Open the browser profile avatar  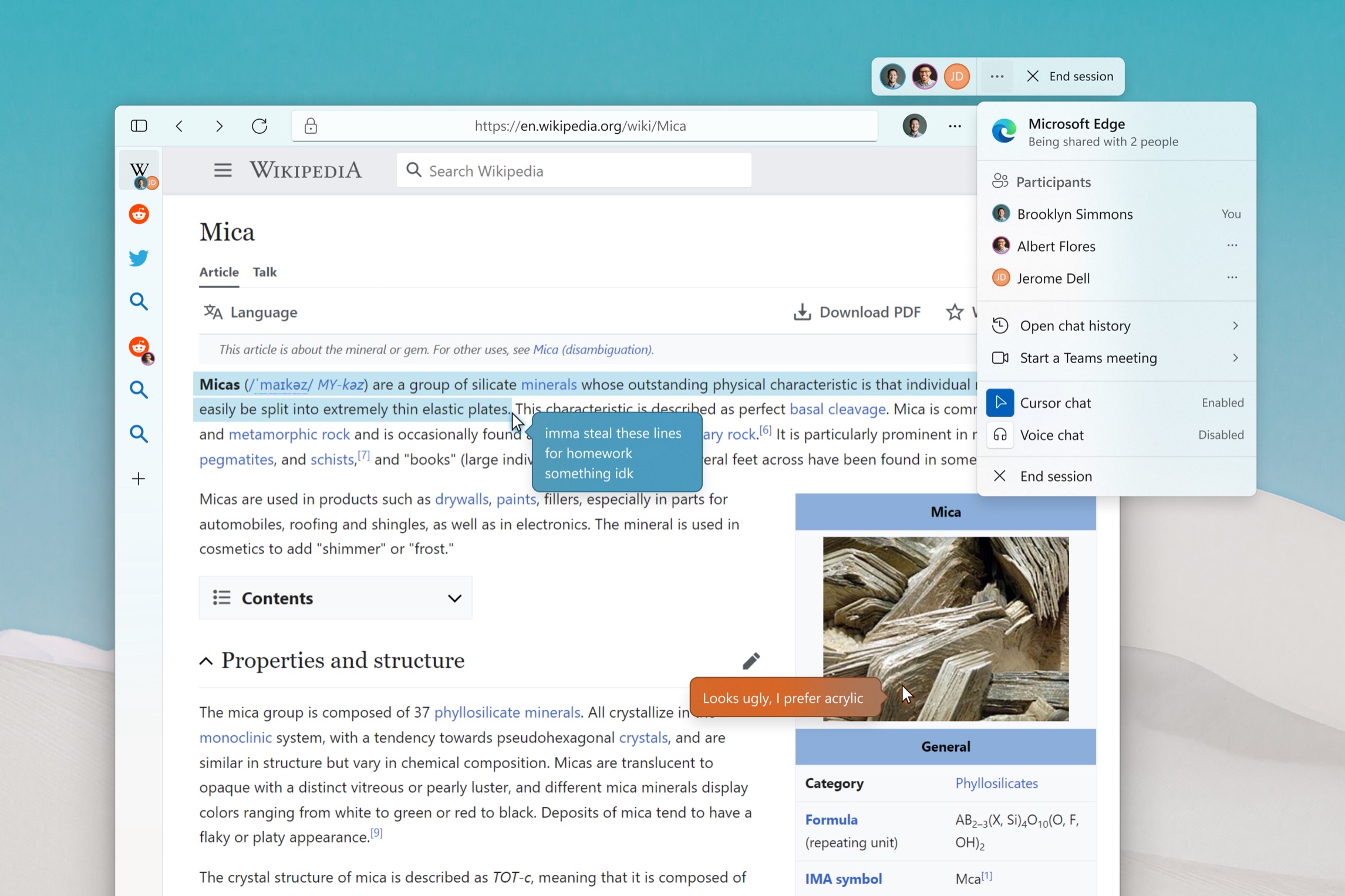pyautogui.click(x=914, y=126)
